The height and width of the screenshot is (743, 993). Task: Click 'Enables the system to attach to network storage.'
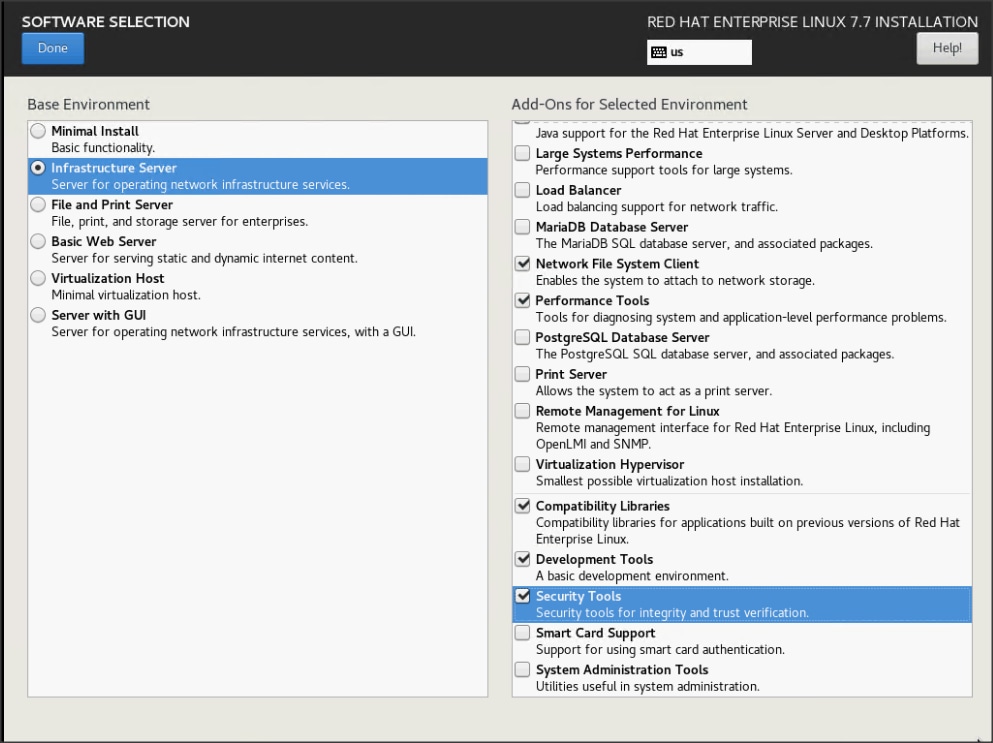click(x=675, y=280)
